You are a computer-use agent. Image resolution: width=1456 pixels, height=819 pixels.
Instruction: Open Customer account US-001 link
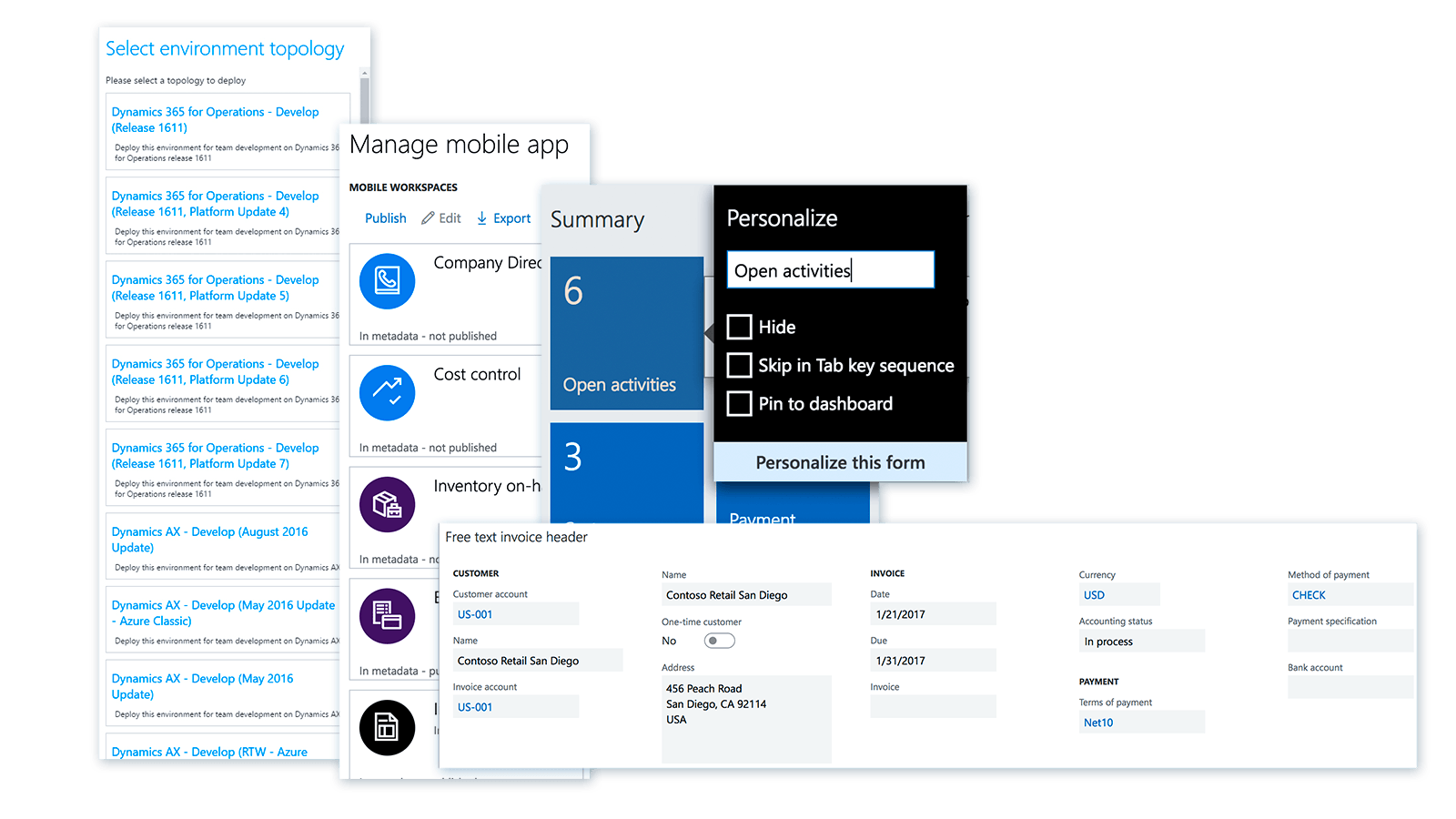pos(475,614)
